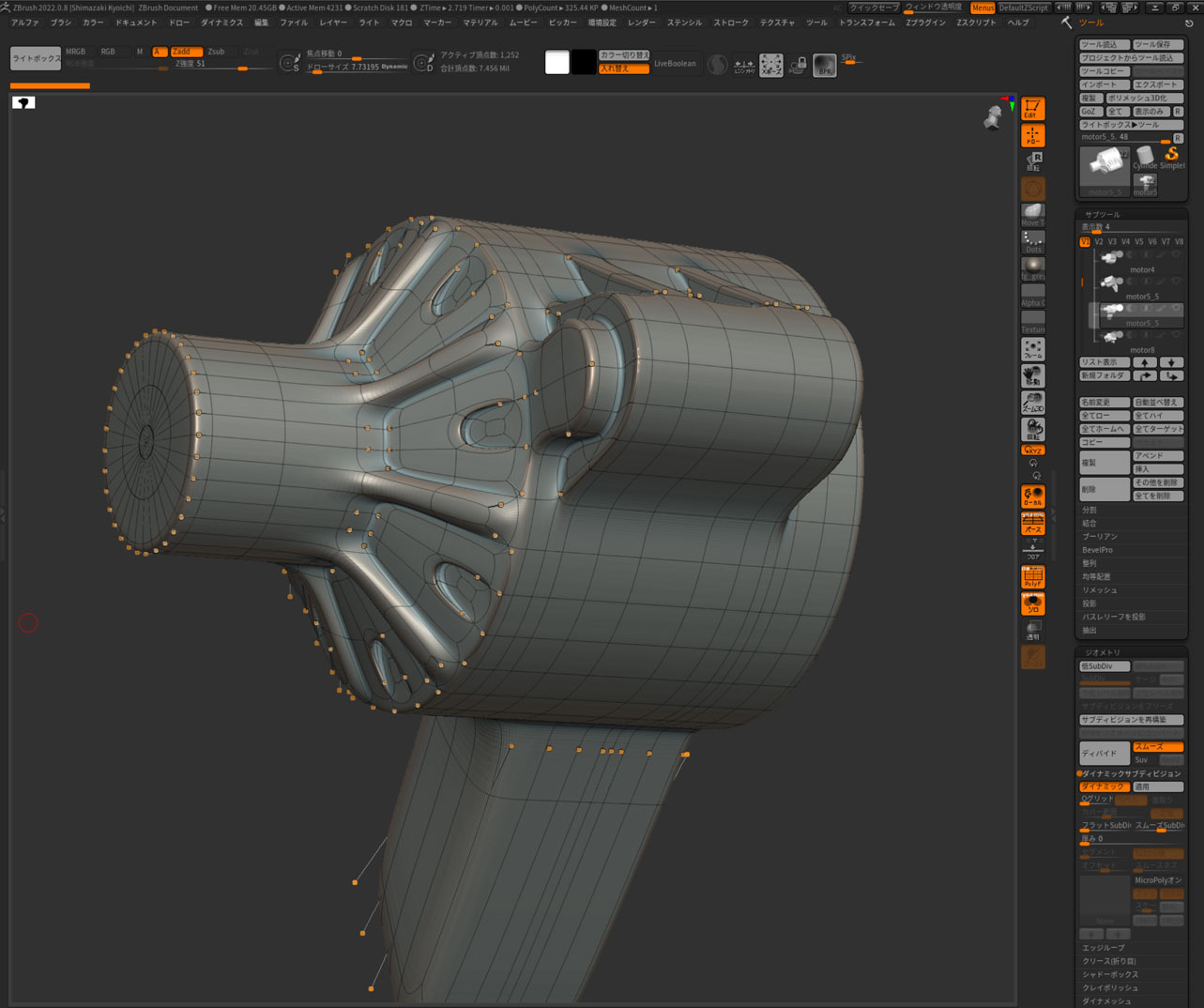Click the Import (インポート) button

point(1105,84)
